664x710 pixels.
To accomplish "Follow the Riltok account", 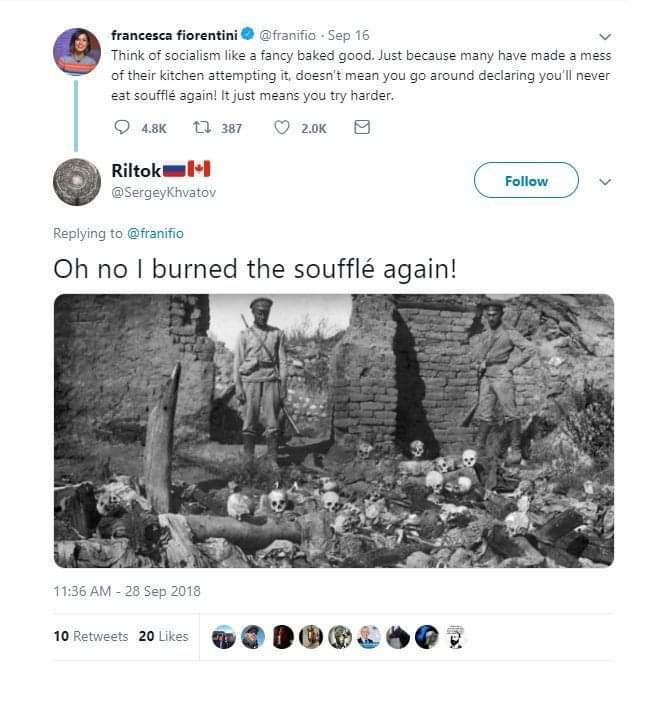I will 526,181.
